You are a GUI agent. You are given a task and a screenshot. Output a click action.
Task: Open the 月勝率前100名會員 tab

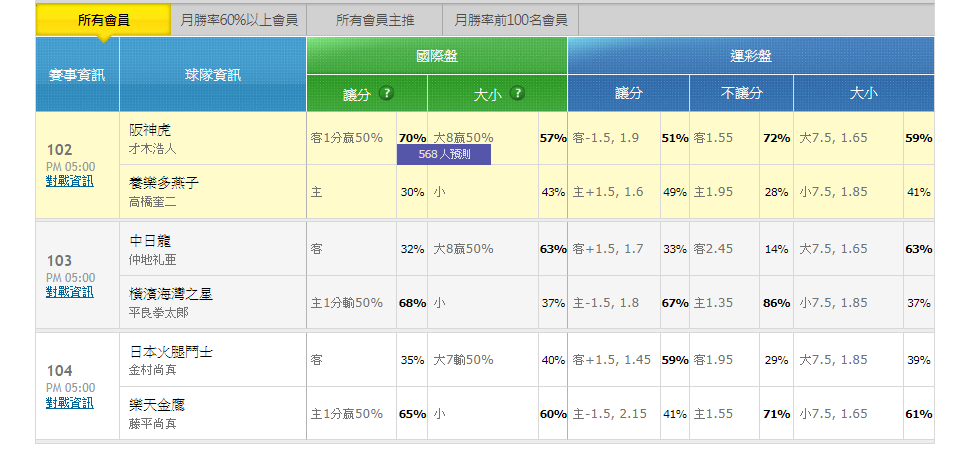pos(511,20)
